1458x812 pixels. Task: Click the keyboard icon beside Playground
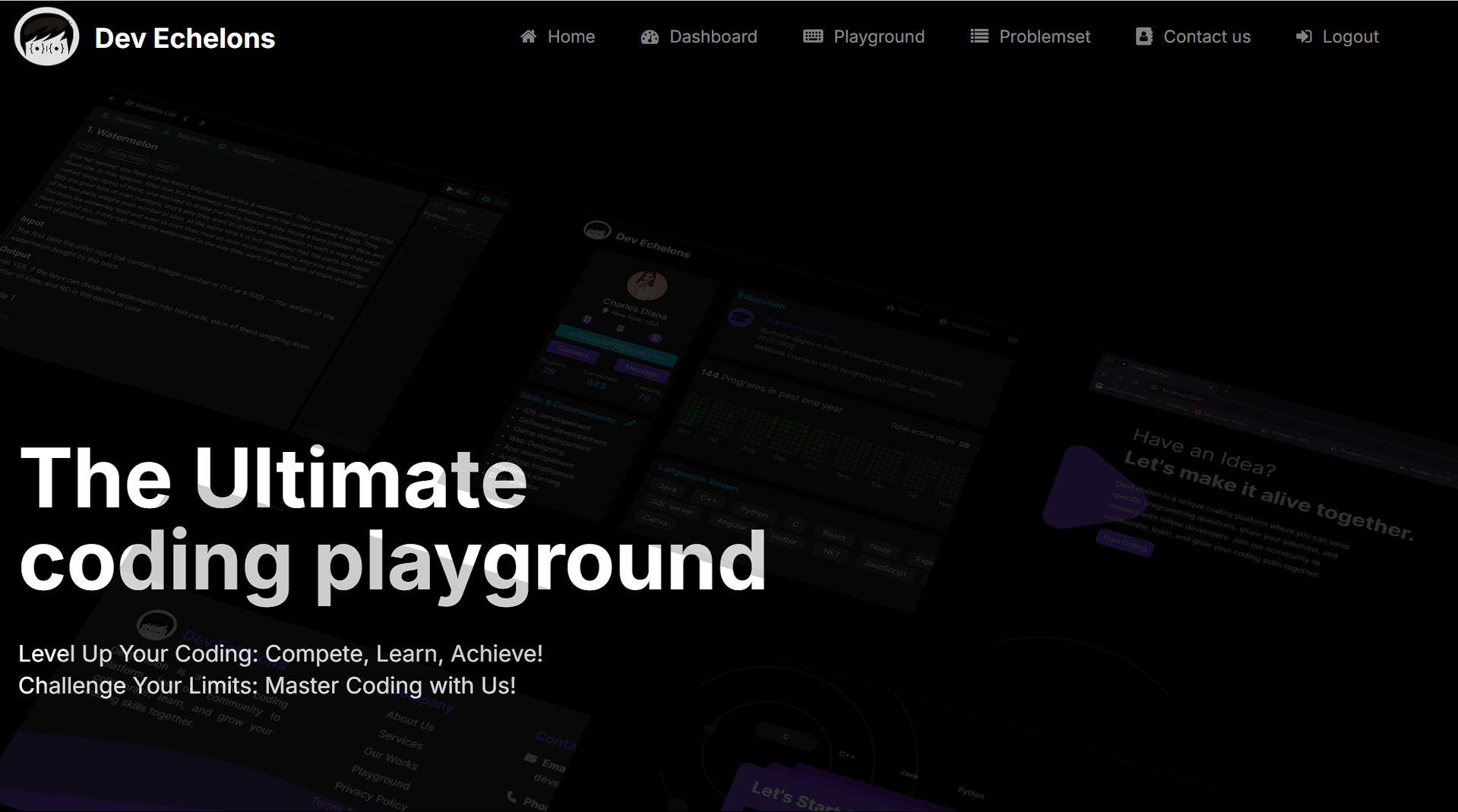pos(813,36)
